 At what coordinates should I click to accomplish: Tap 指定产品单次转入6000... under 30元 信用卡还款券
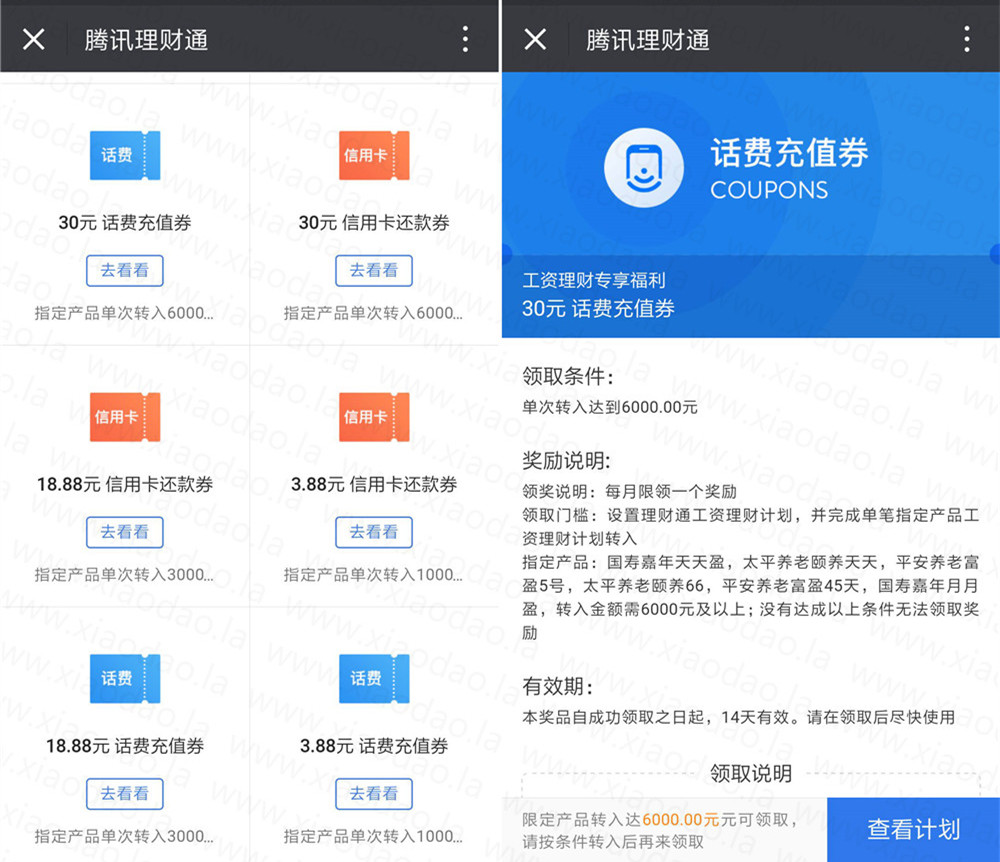pyautogui.click(x=373, y=313)
